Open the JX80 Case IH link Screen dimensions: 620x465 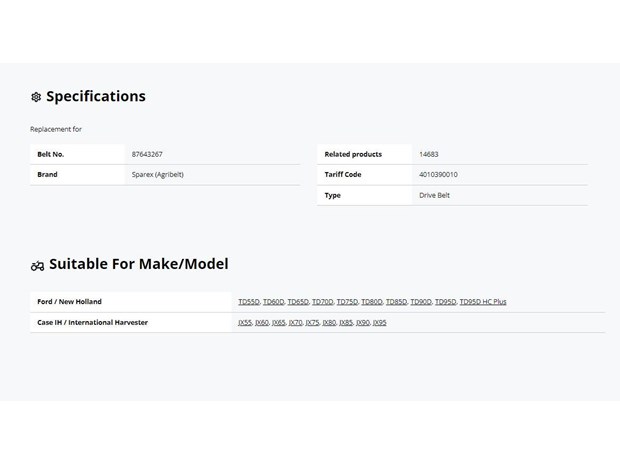click(x=329, y=323)
